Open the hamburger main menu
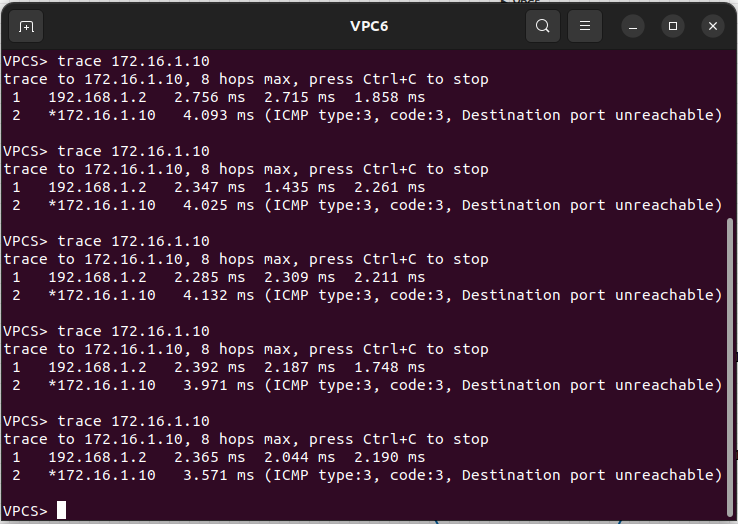This screenshot has width=738, height=524. click(585, 26)
